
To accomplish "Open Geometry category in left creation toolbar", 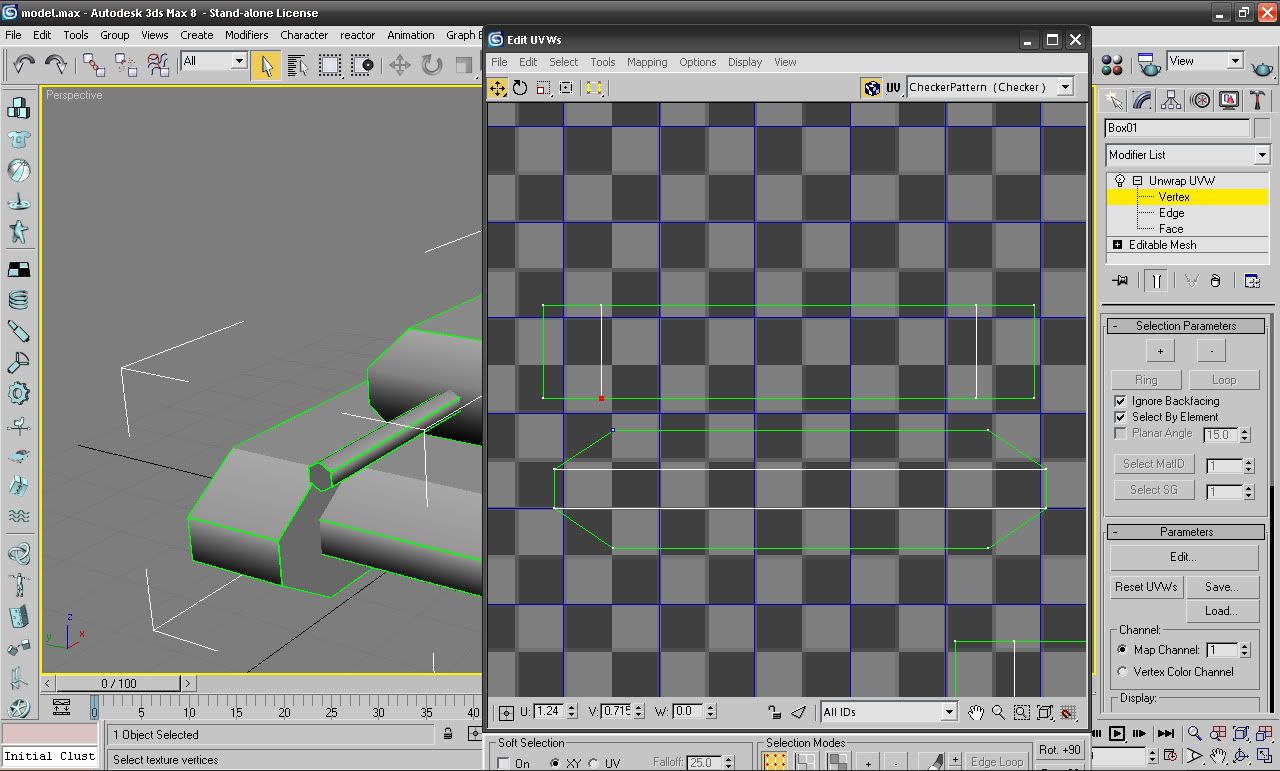I will tap(18, 108).
